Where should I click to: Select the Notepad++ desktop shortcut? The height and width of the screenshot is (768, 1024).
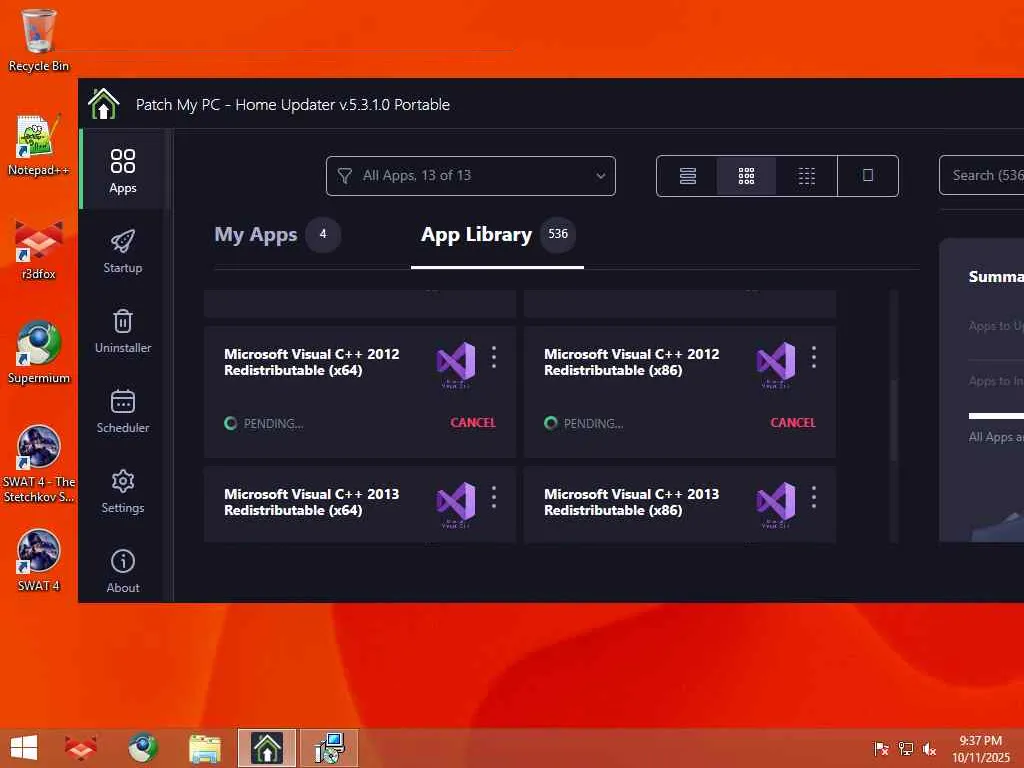[x=39, y=145]
